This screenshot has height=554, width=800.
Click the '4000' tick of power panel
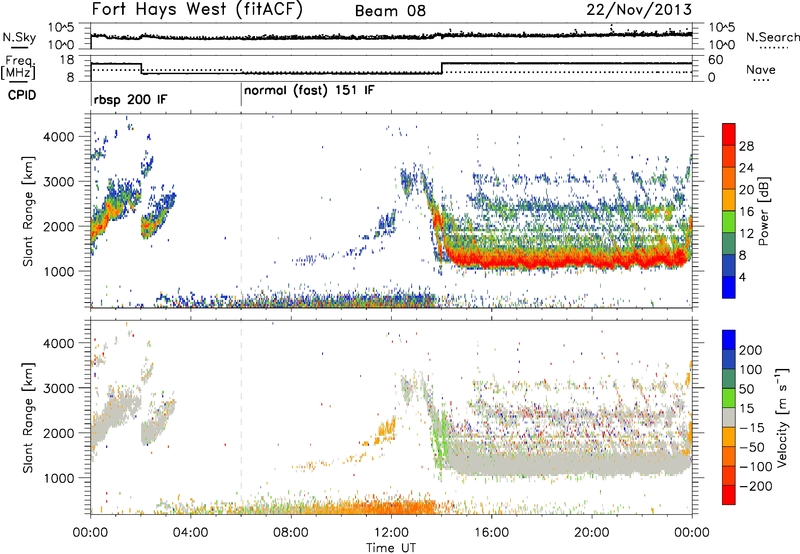[59, 137]
